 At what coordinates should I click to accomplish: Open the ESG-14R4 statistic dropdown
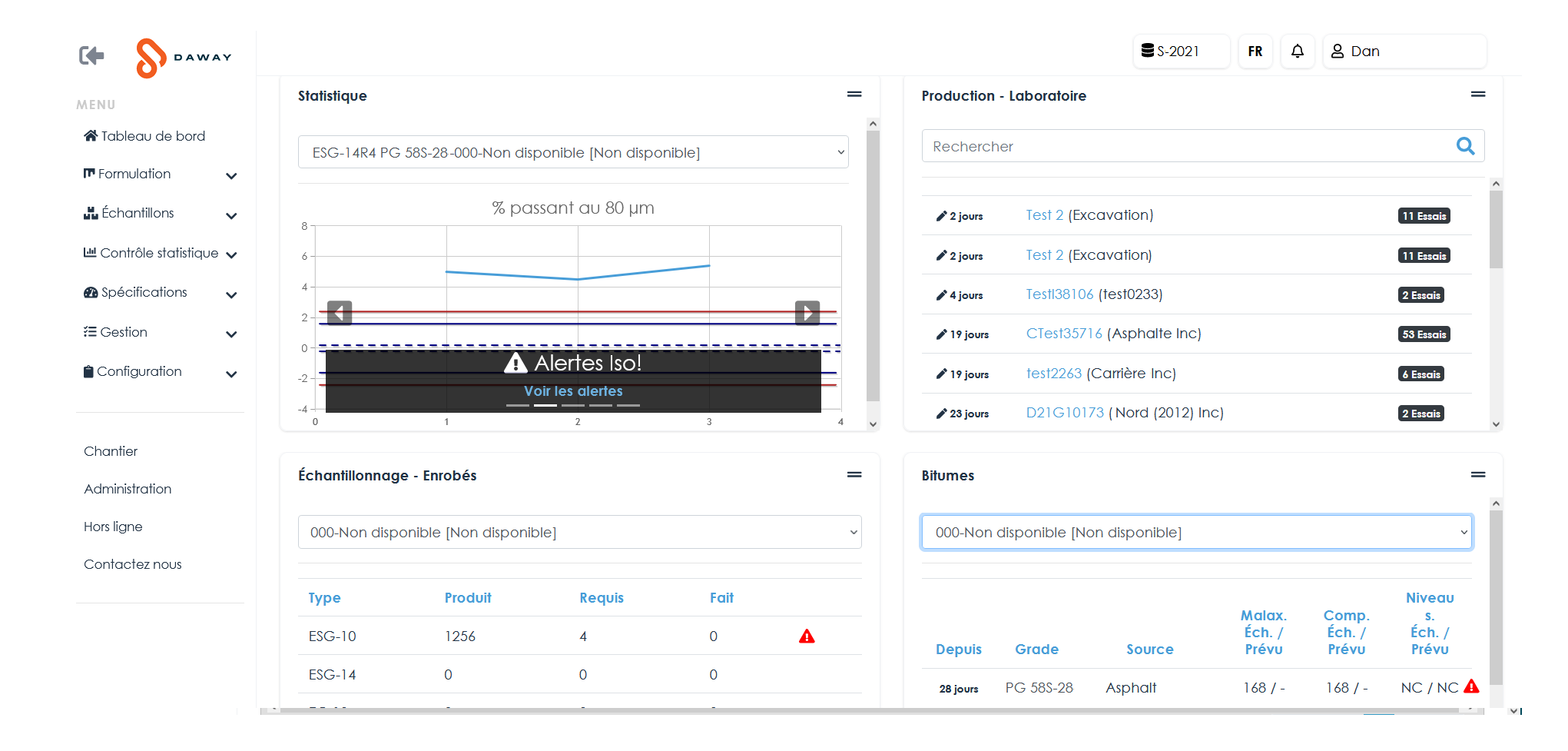click(573, 152)
